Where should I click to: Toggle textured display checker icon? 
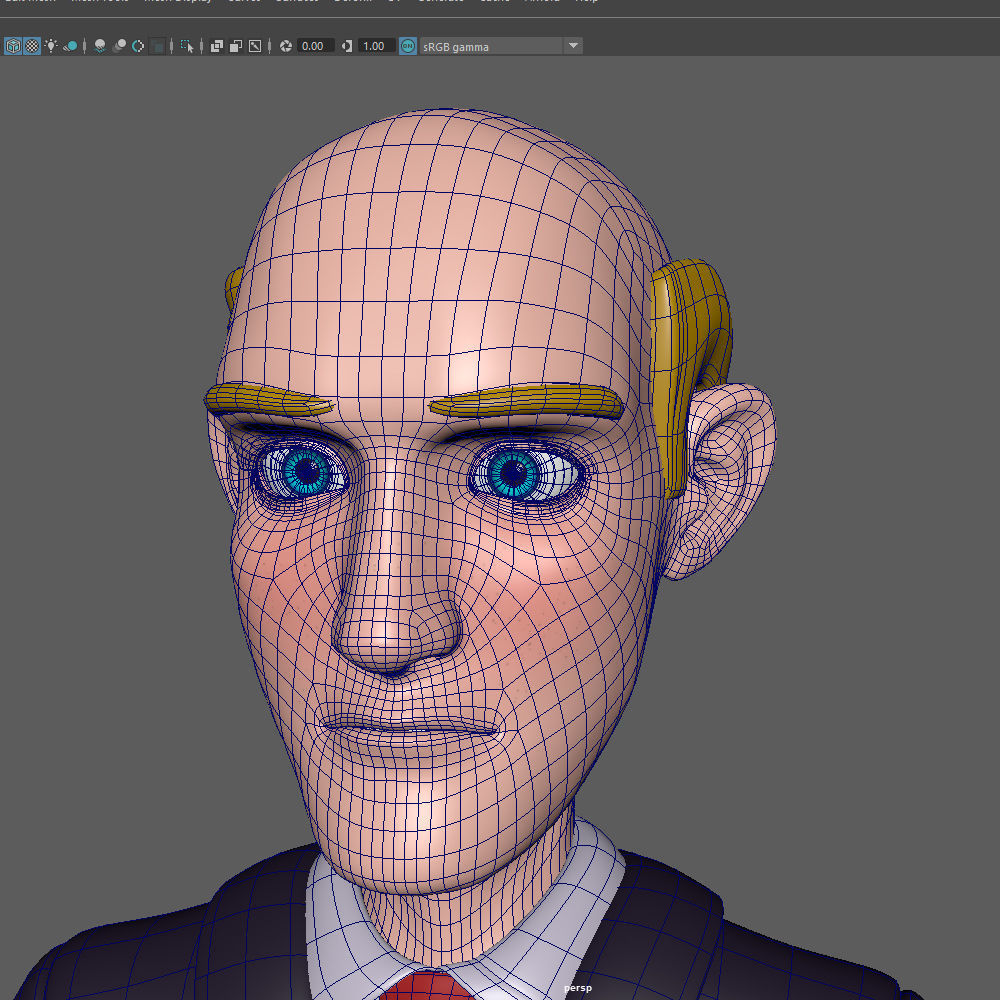32,46
